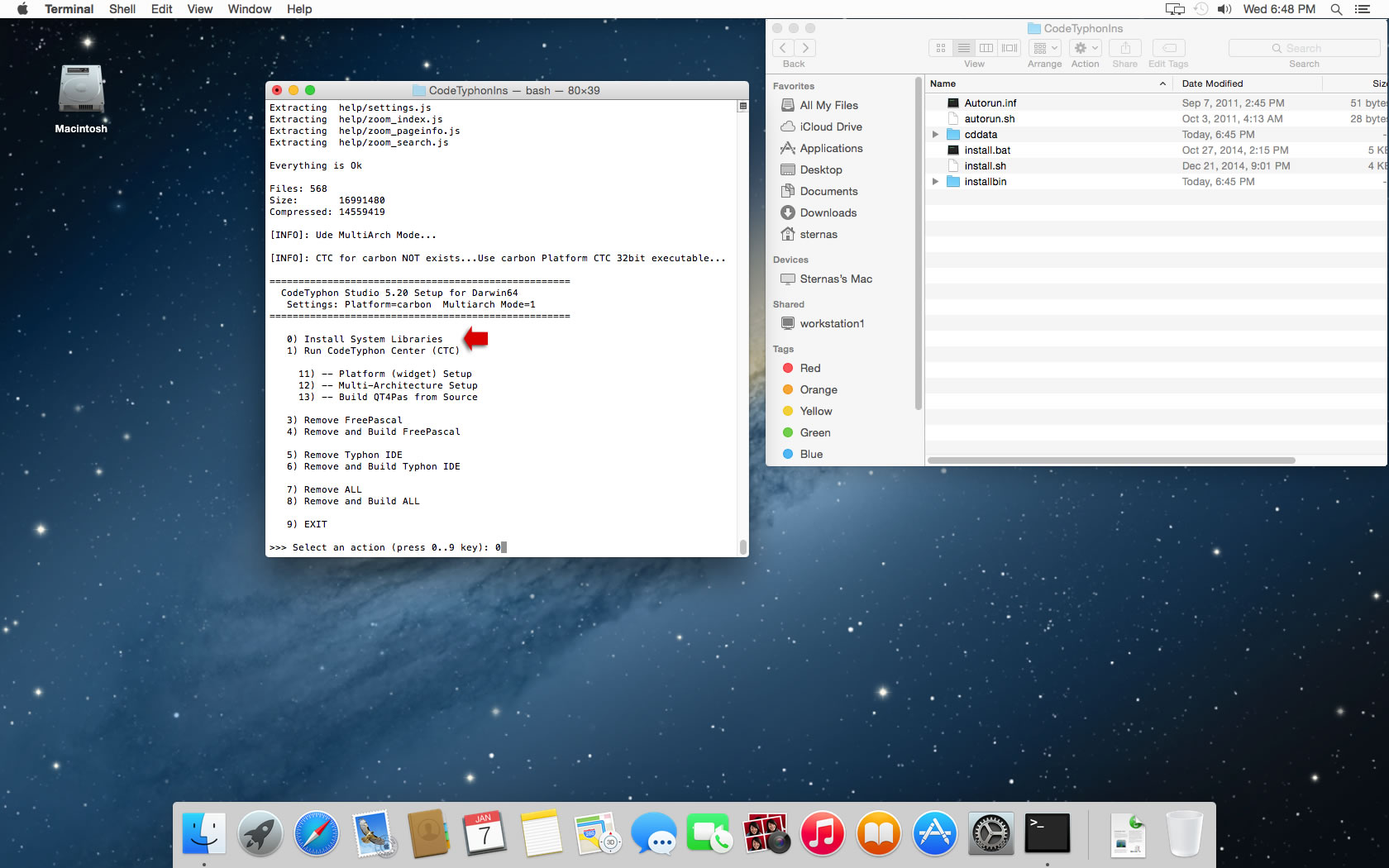1389x868 pixels.
Task: Open Mail stamp icon in Dock
Action: (373, 832)
